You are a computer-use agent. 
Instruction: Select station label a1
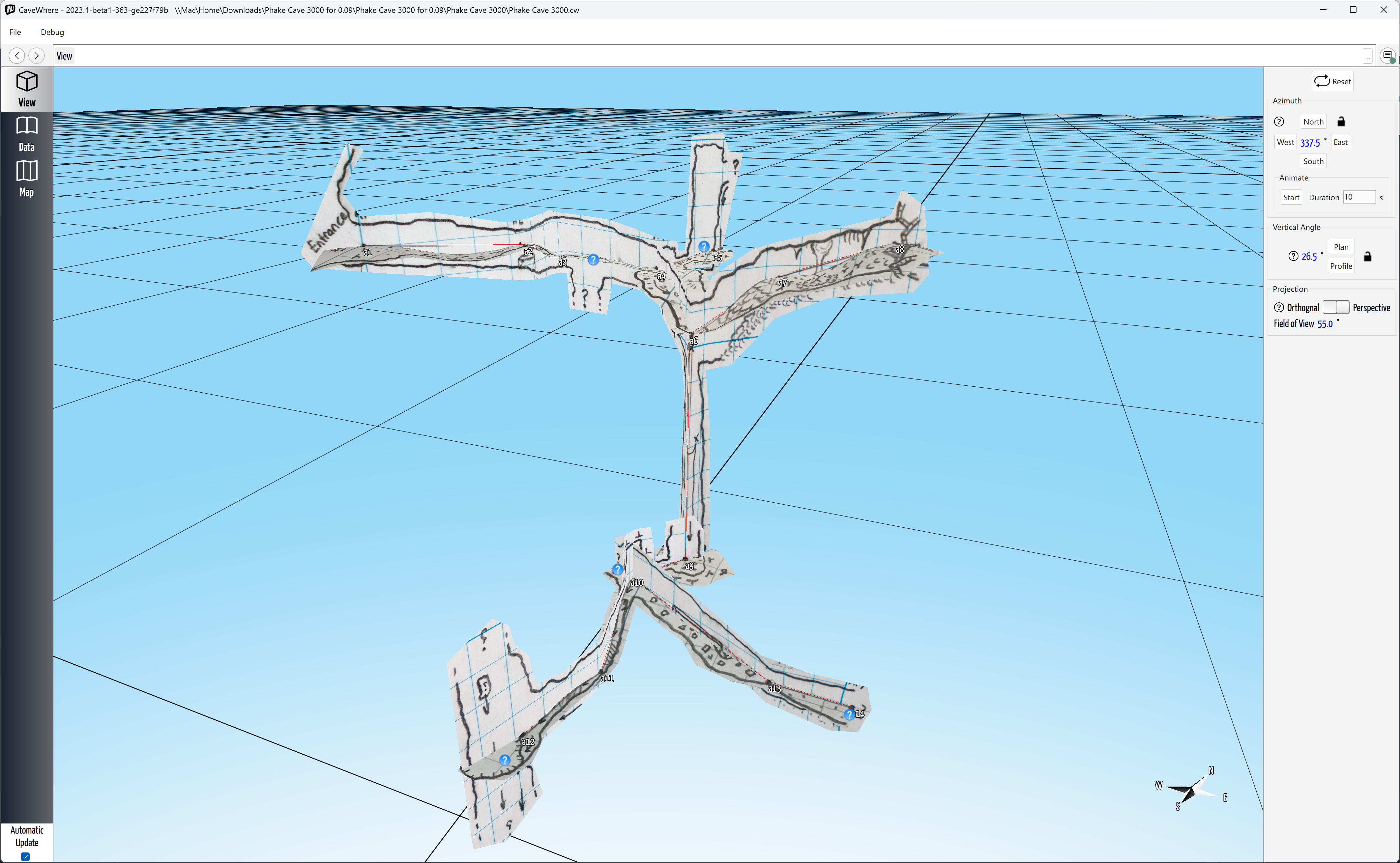(x=368, y=252)
